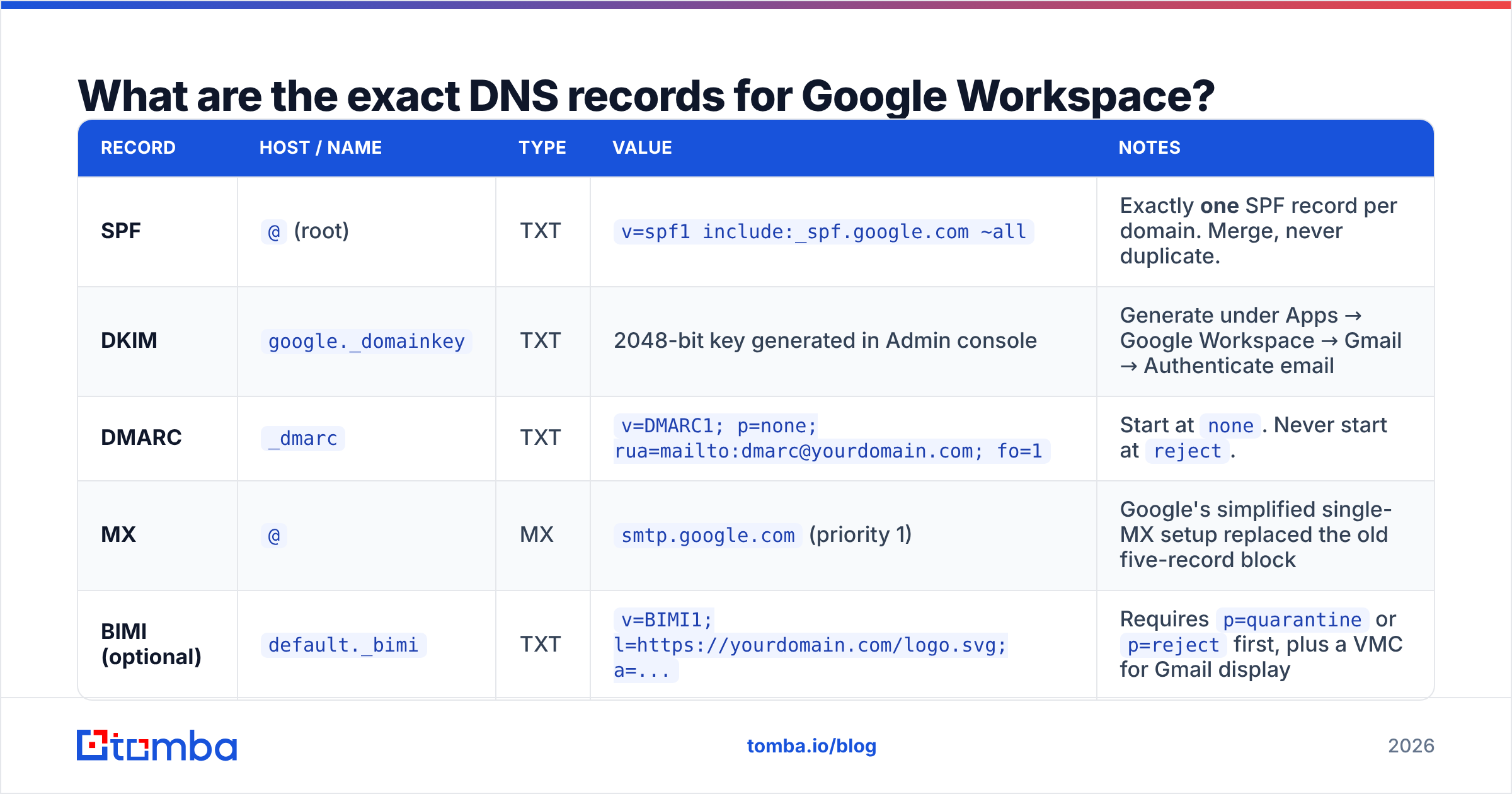Image resolution: width=1512 pixels, height=794 pixels.
Task: Click the '(priority 1)' text
Action: [861, 535]
